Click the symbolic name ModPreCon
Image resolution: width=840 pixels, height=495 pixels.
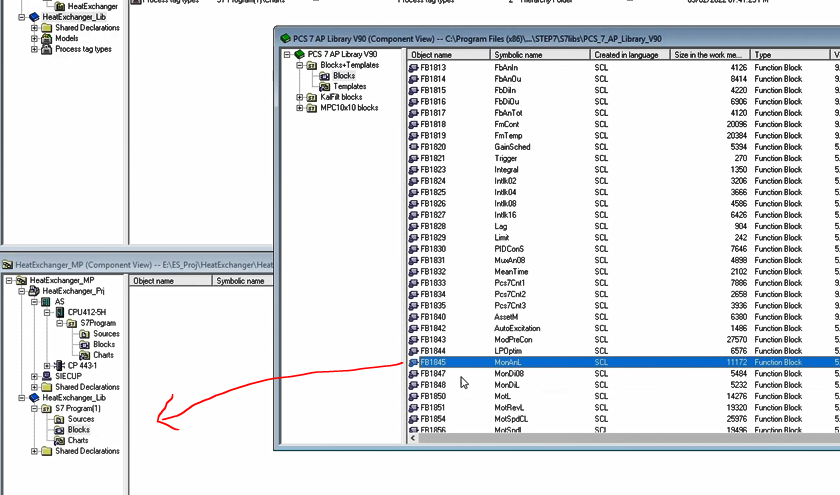point(513,340)
